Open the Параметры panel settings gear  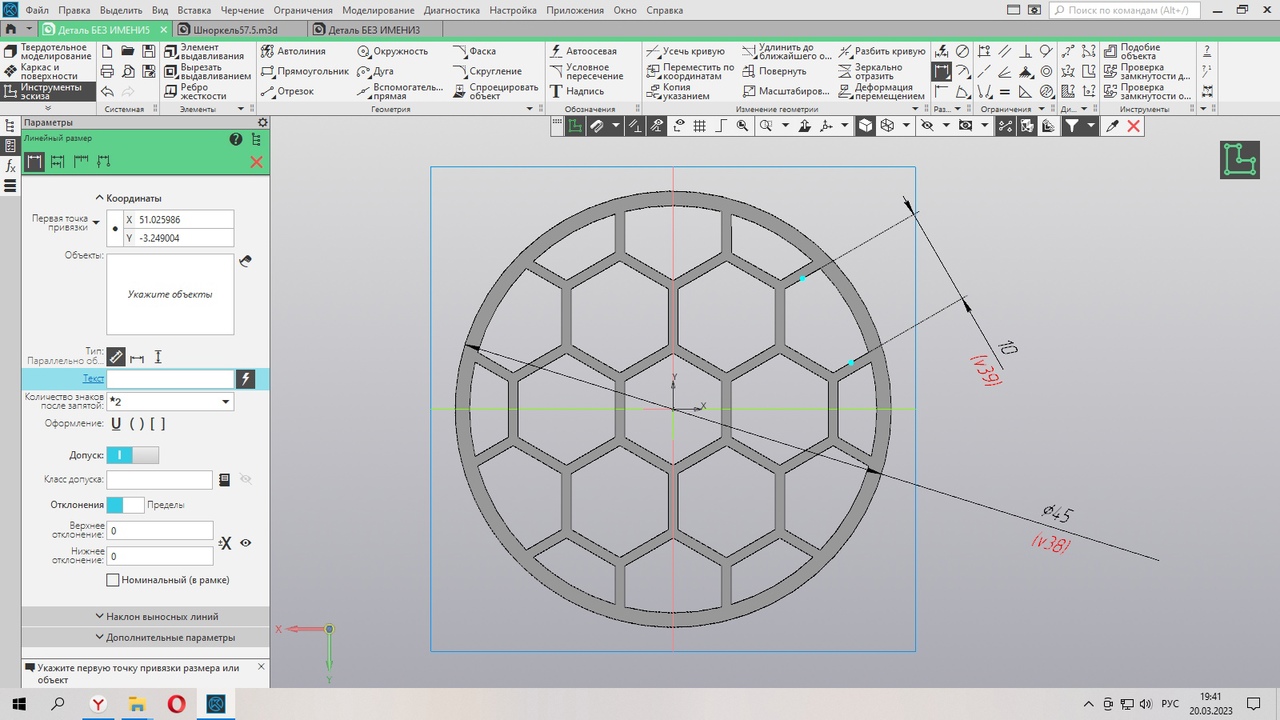point(262,122)
